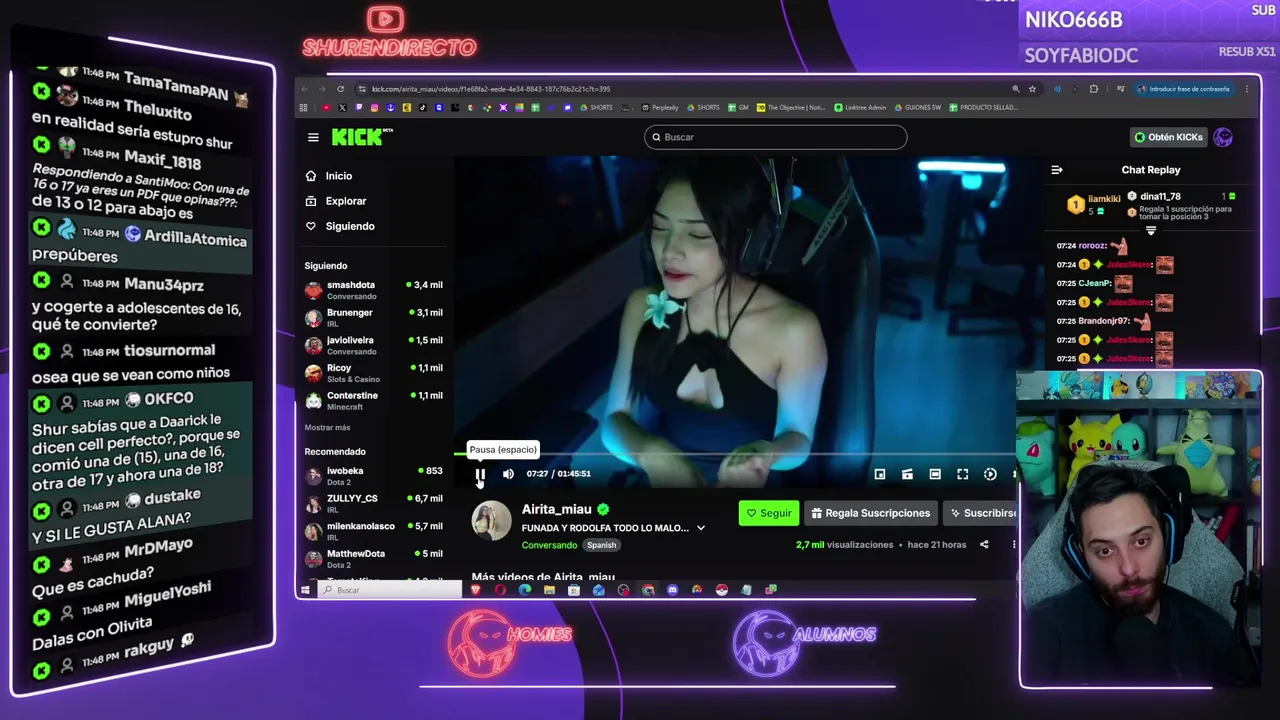Open the GM bookmark
The width and height of the screenshot is (1280, 720).
click(737, 107)
